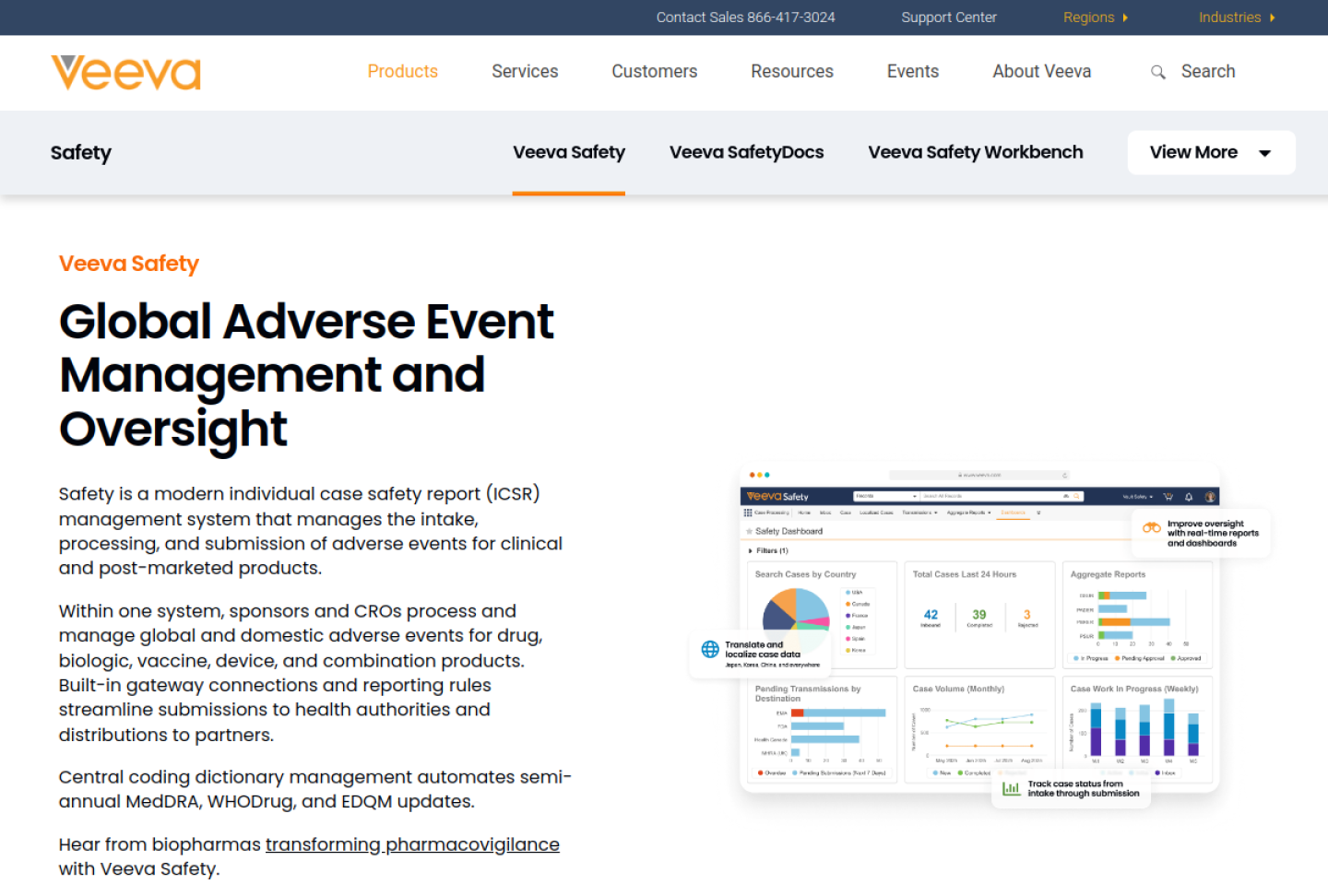Open the Products menu

click(403, 72)
